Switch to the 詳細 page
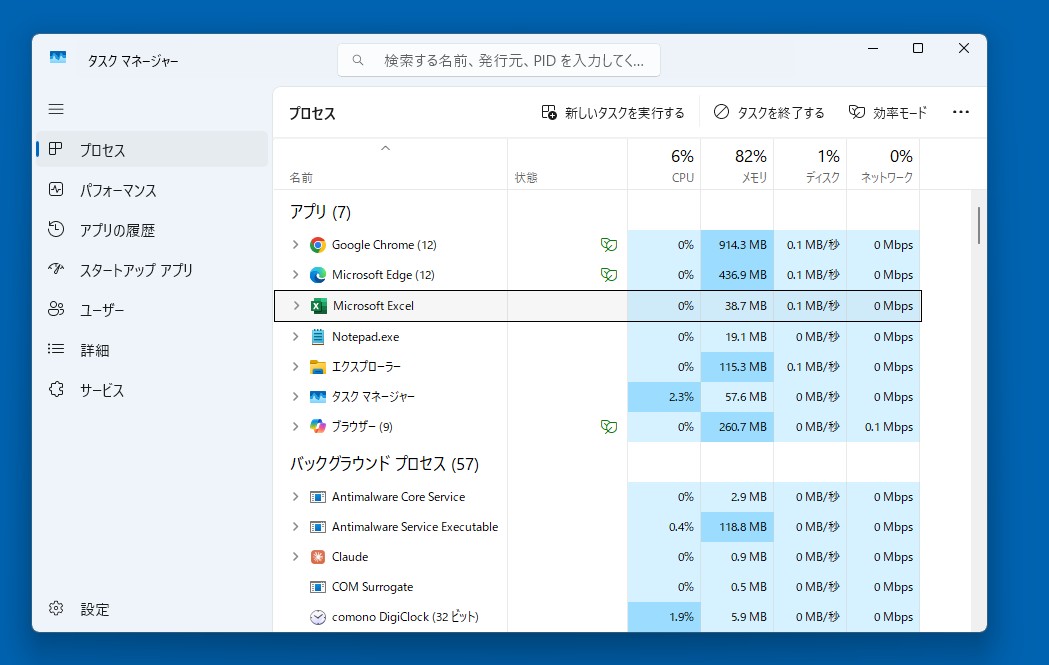 (x=153, y=350)
